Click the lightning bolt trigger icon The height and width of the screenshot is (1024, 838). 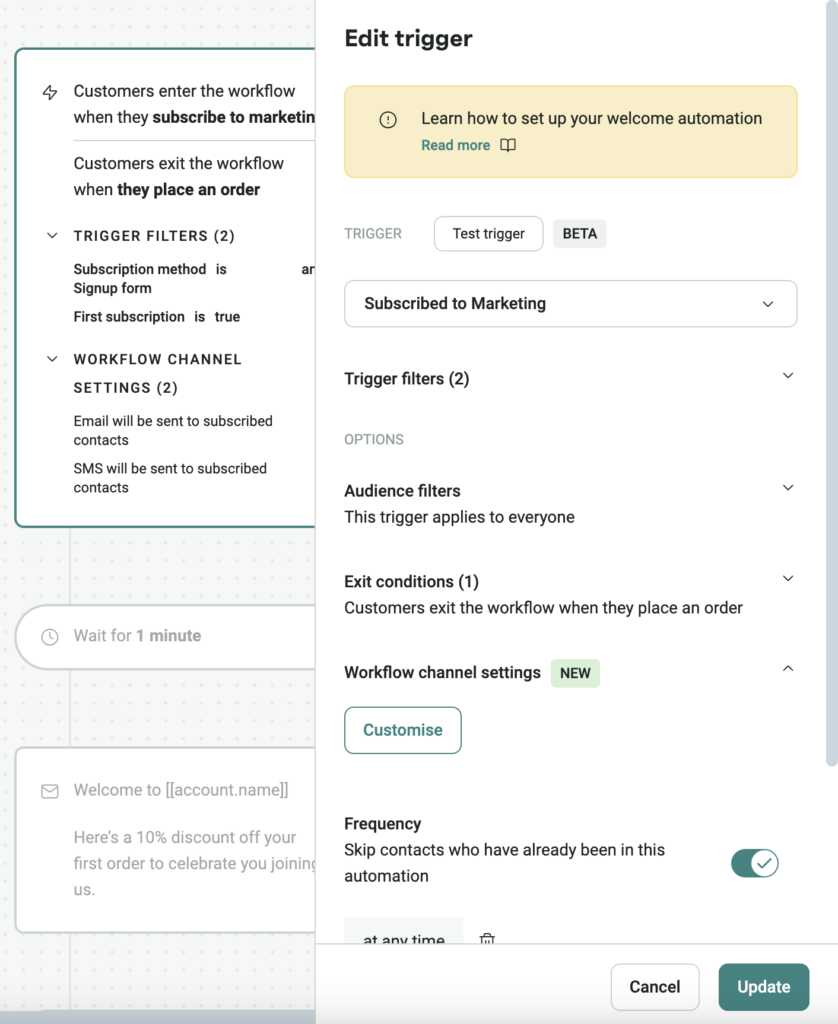click(49, 93)
